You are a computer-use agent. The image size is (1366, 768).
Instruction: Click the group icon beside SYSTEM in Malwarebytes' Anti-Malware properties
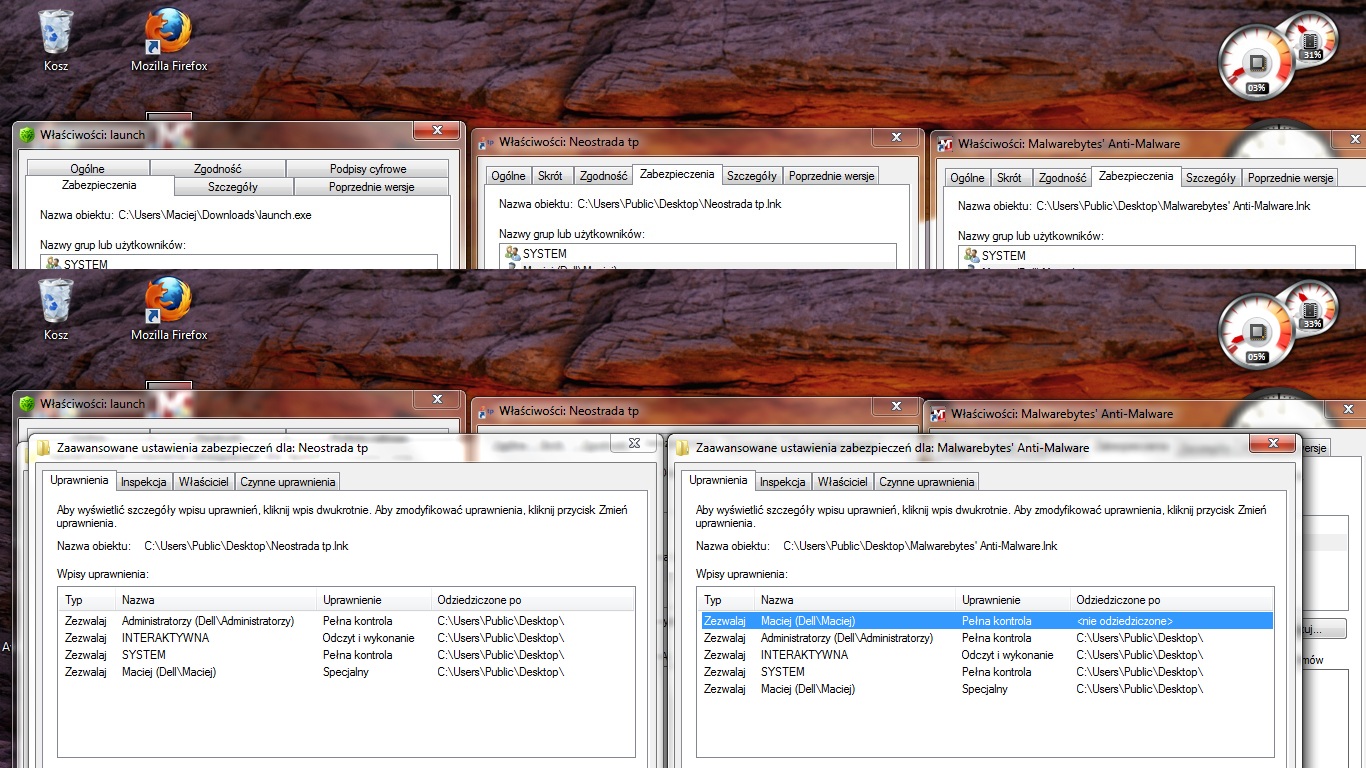971,256
